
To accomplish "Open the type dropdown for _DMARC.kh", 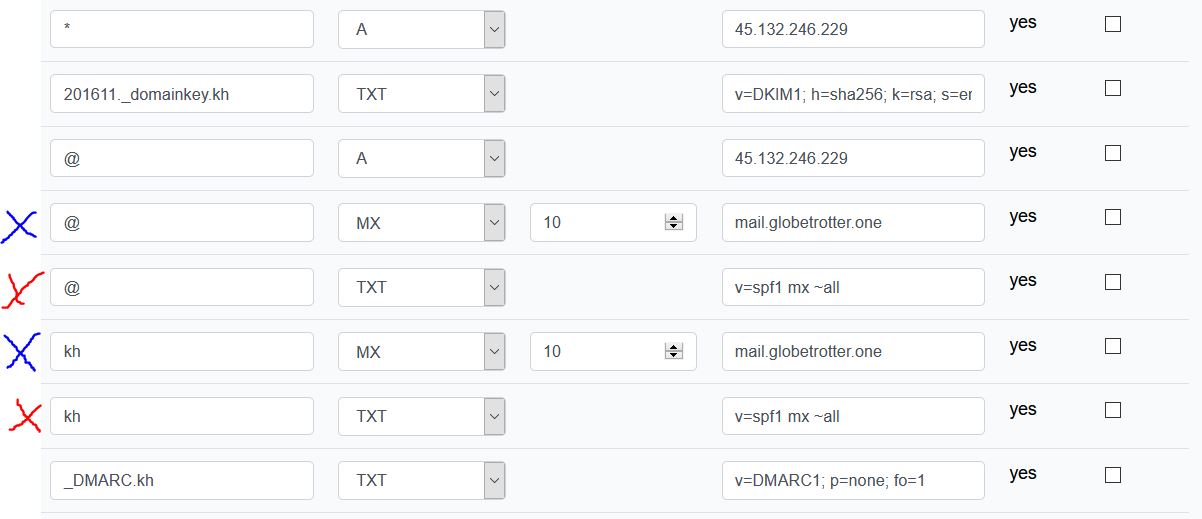I will [494, 480].
